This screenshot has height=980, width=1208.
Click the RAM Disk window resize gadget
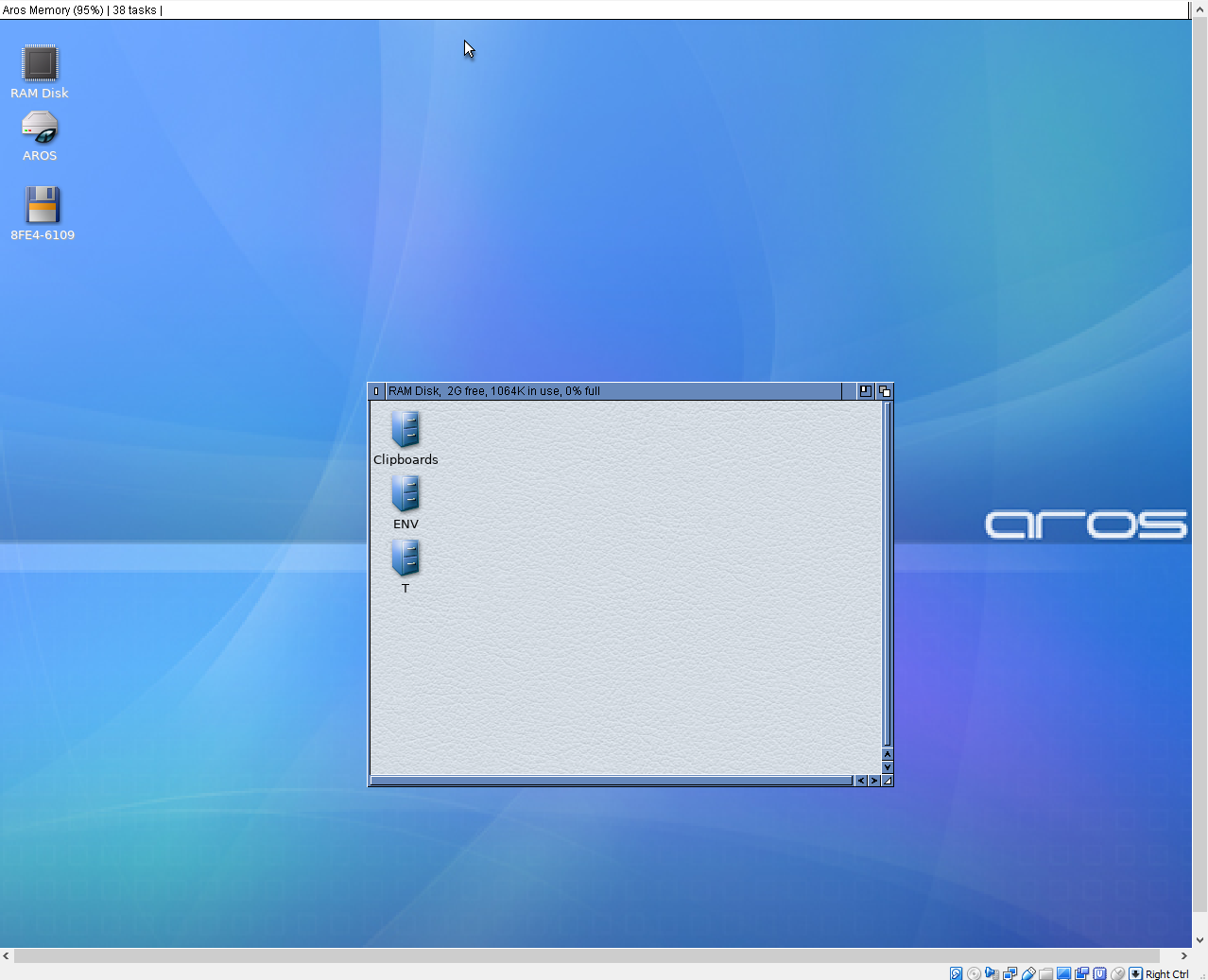888,781
